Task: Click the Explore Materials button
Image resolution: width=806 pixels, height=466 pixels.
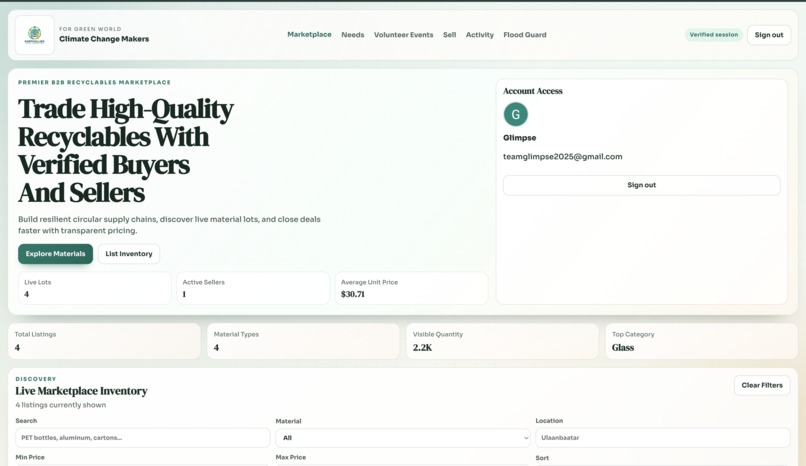Action: [x=56, y=254]
